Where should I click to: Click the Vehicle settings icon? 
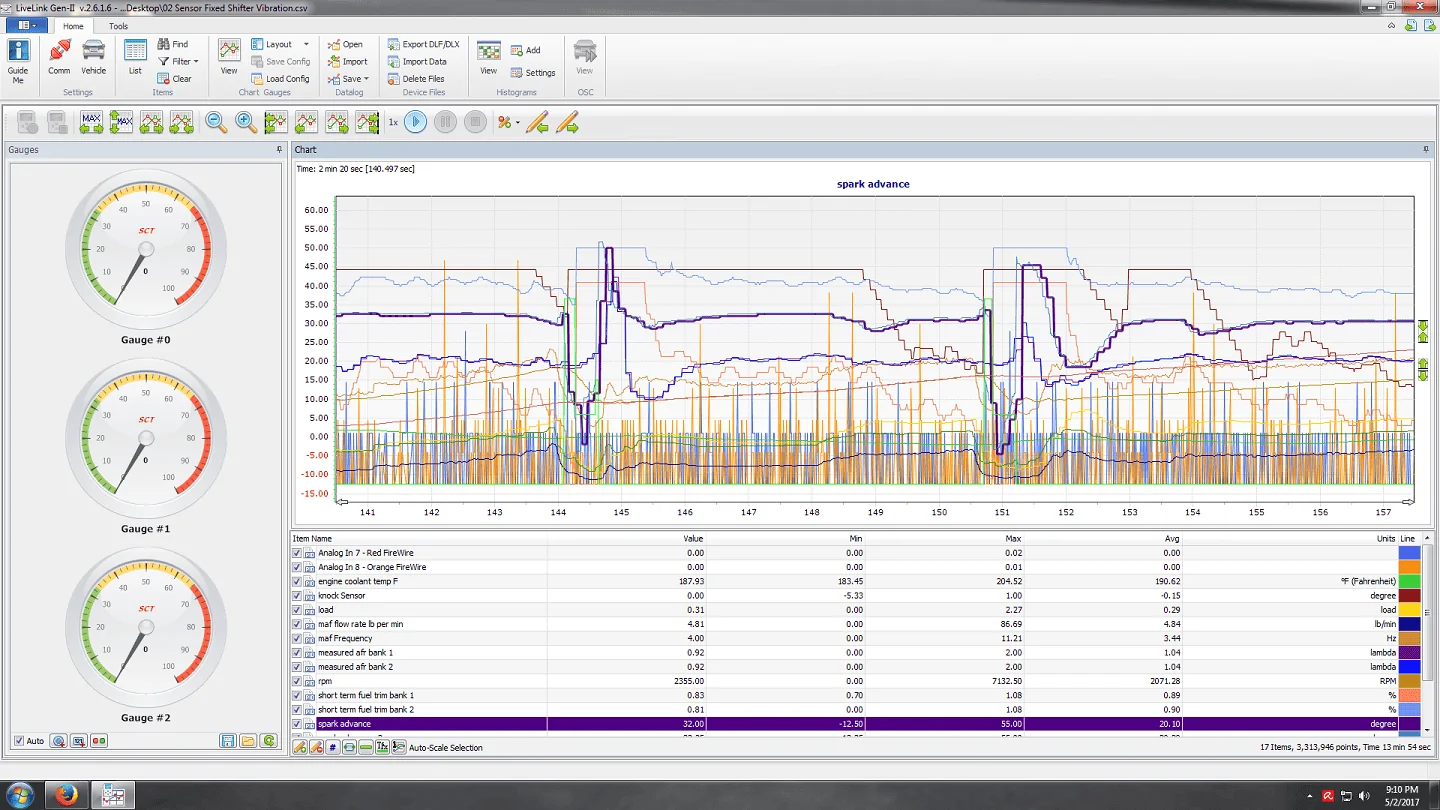pyautogui.click(x=93, y=50)
